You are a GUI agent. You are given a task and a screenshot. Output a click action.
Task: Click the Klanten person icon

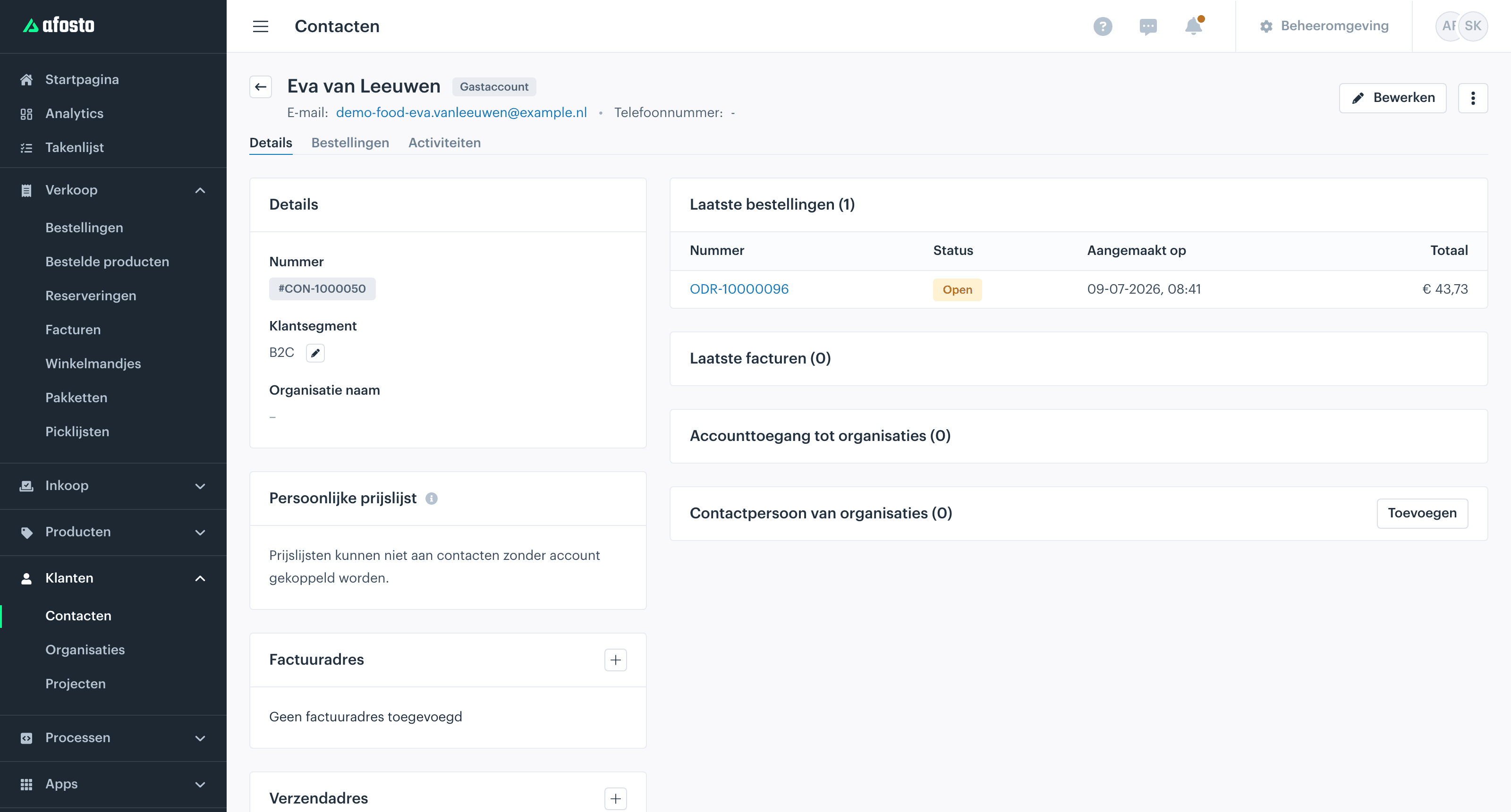coord(26,578)
